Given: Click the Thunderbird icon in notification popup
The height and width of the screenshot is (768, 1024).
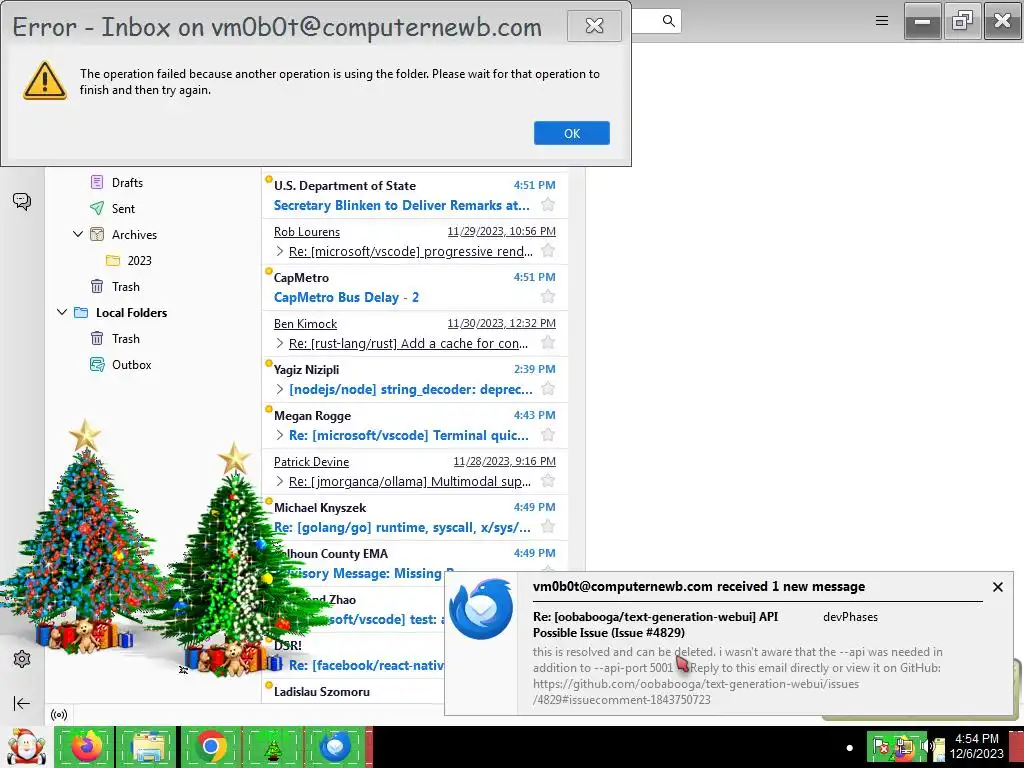Looking at the screenshot, I should (481, 609).
